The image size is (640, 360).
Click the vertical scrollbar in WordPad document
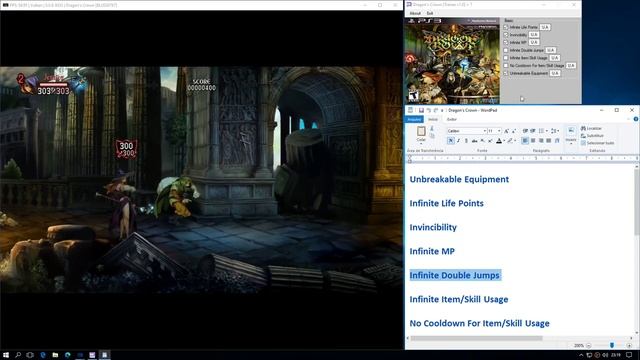(637, 202)
